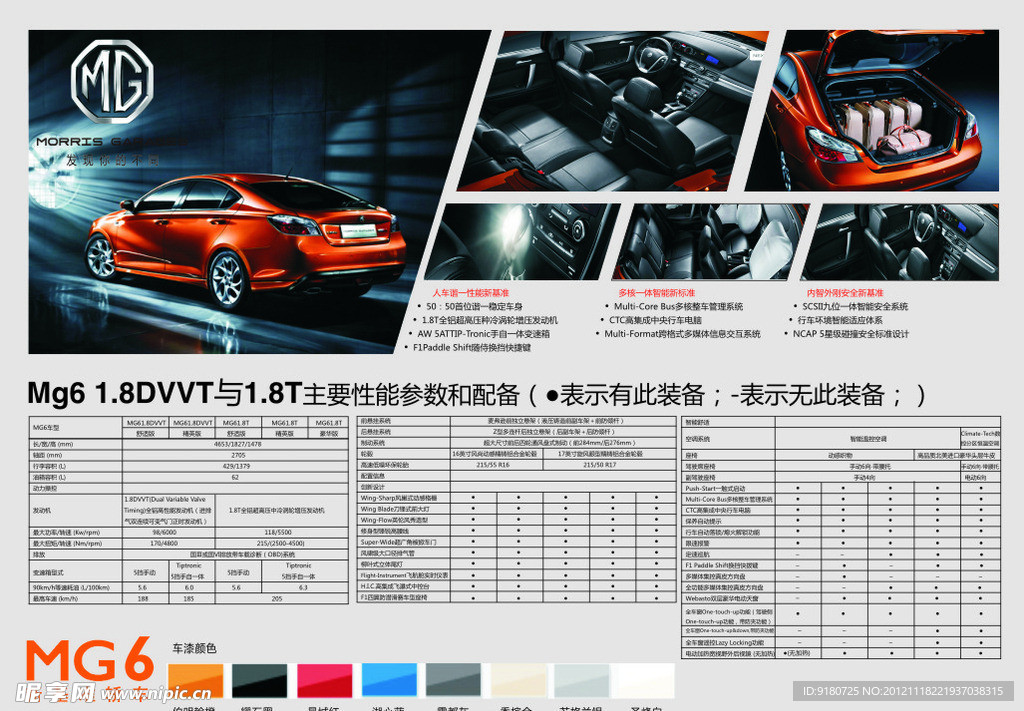The width and height of the screenshot is (1024, 711).
Task: Click the orange MG6 logo lettering
Action: pos(90,661)
